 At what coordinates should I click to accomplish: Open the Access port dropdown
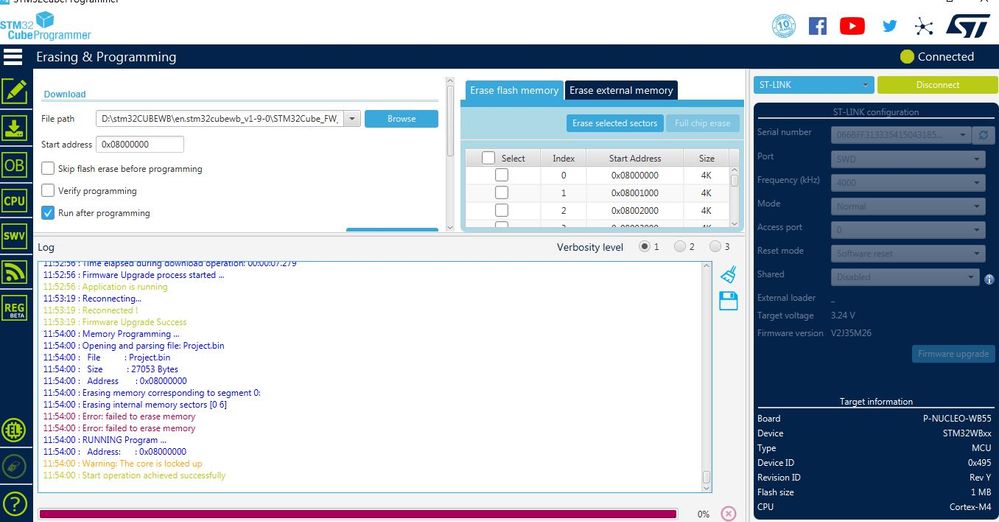(x=908, y=230)
